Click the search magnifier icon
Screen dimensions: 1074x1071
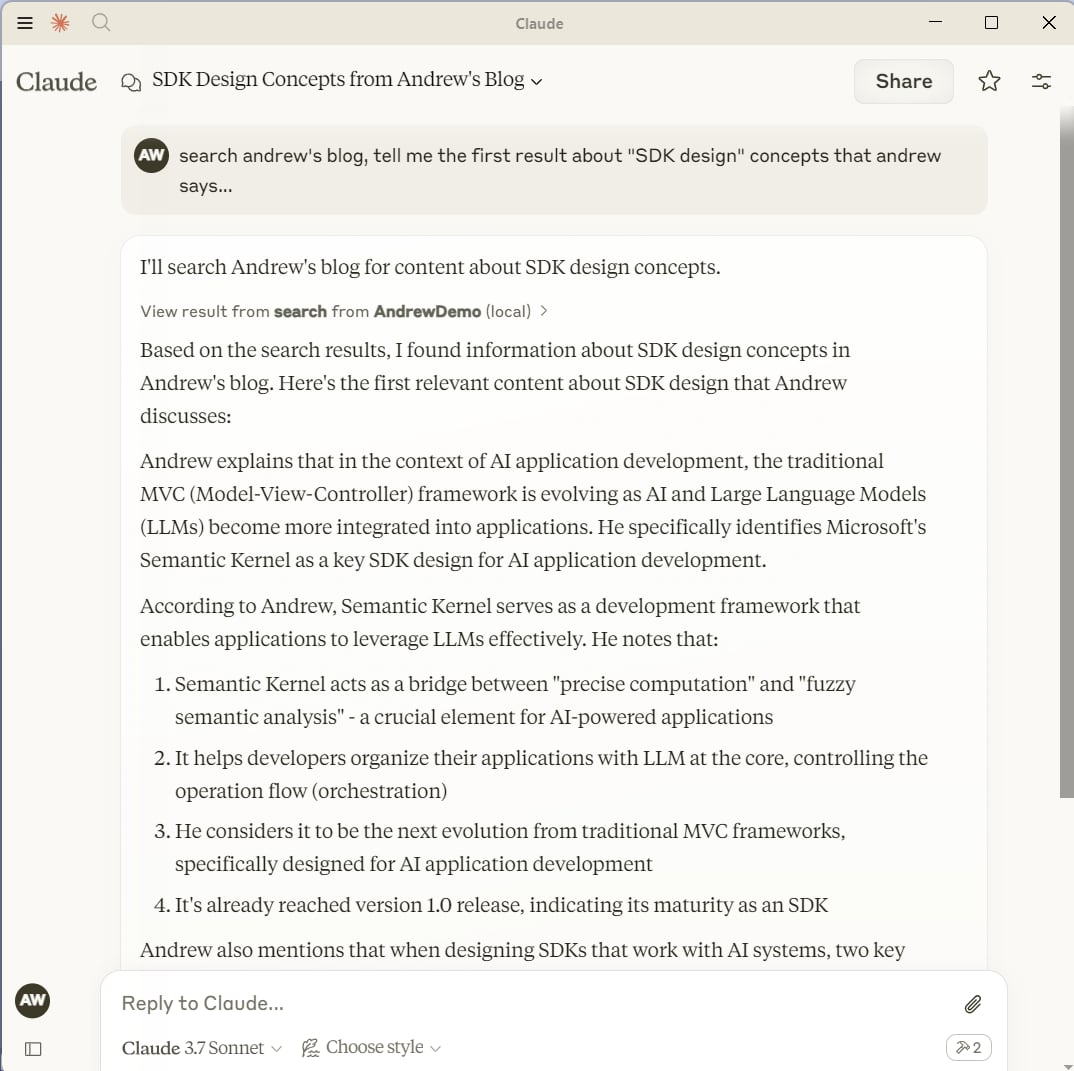point(100,22)
